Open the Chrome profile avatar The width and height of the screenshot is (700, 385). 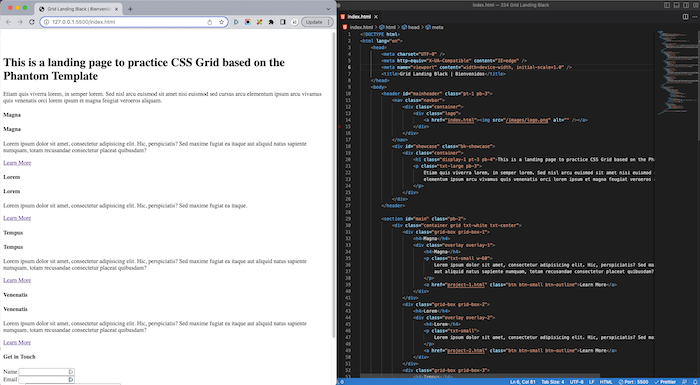[295, 22]
